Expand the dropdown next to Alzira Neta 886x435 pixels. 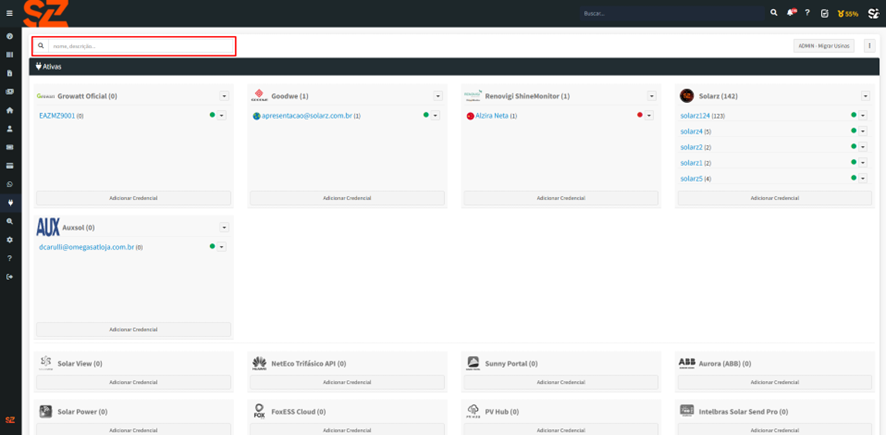(x=649, y=116)
